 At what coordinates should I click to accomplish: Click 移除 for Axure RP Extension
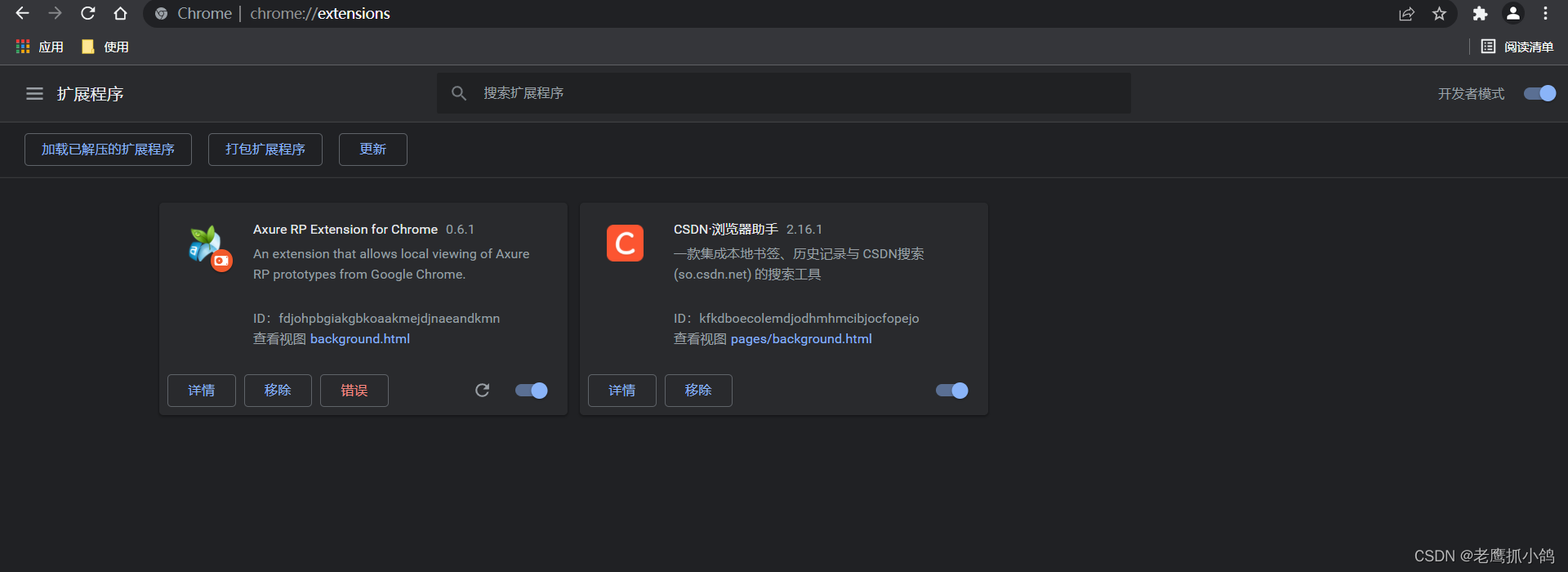tap(278, 391)
